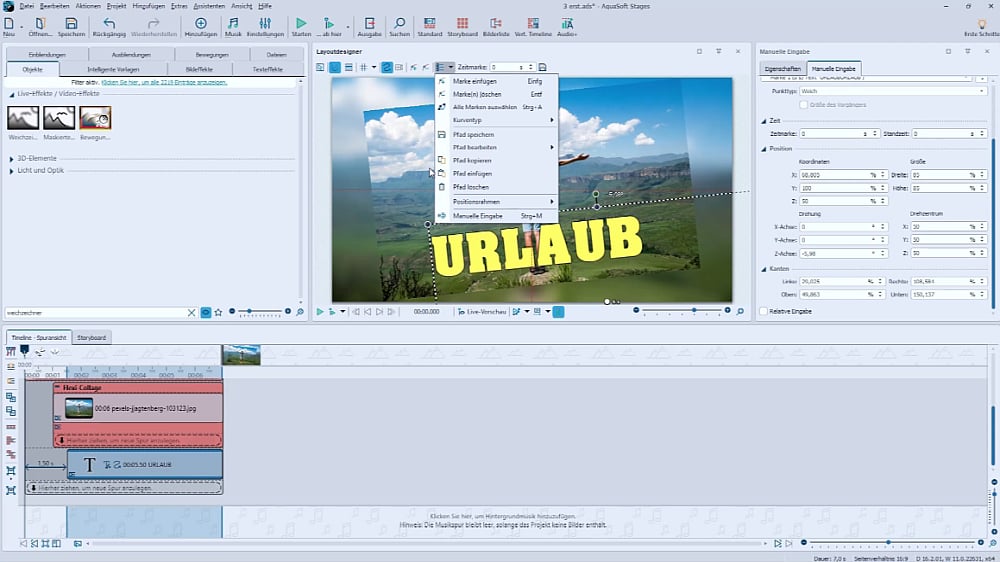
Task: Open the Punkttyp dropdown
Action: 892,91
